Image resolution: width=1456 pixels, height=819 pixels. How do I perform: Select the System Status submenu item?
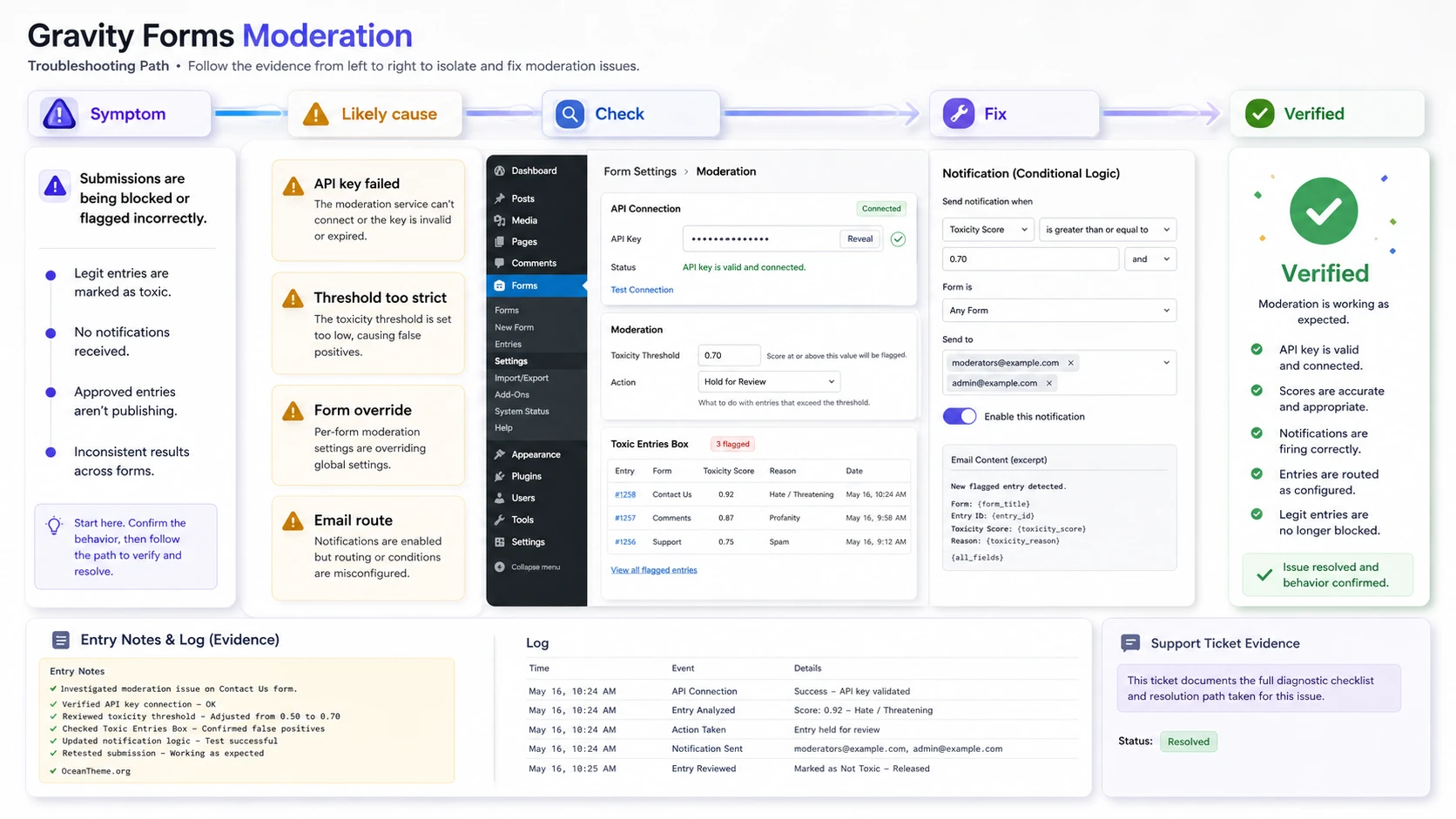(522, 411)
